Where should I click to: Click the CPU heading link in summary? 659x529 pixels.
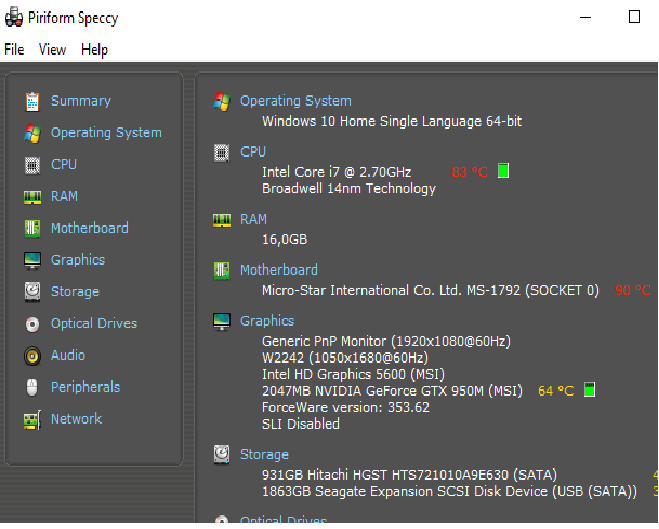point(253,152)
